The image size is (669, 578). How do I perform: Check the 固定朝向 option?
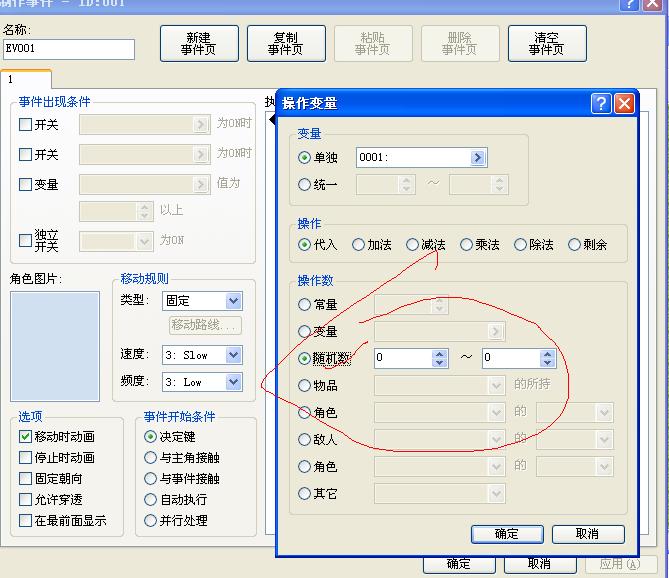(x=26, y=479)
